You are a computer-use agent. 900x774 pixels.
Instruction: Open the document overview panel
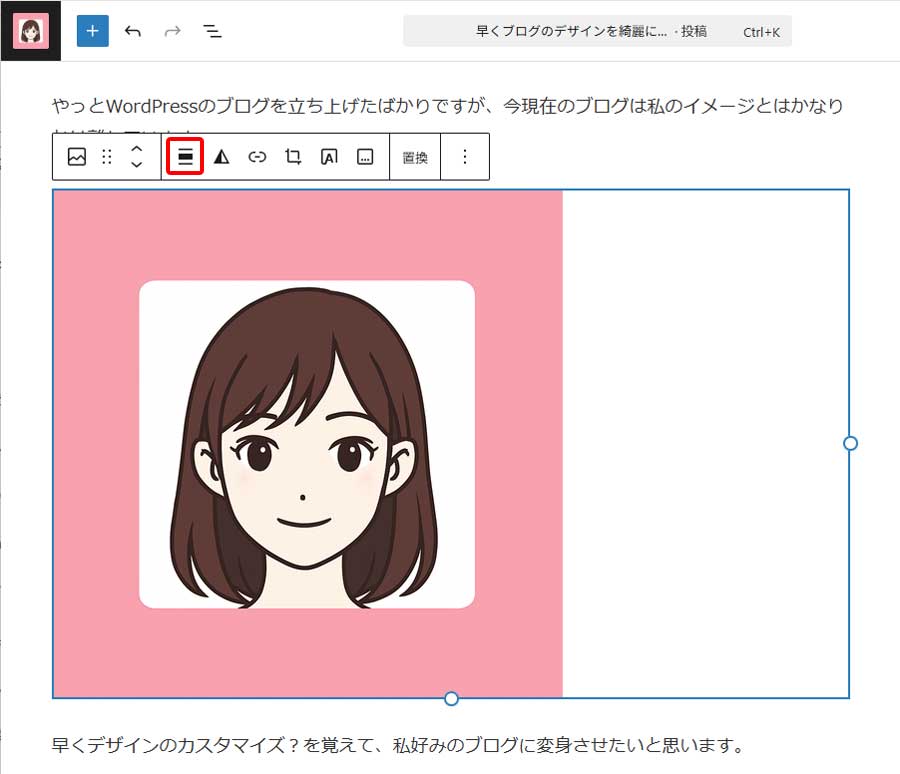click(211, 31)
